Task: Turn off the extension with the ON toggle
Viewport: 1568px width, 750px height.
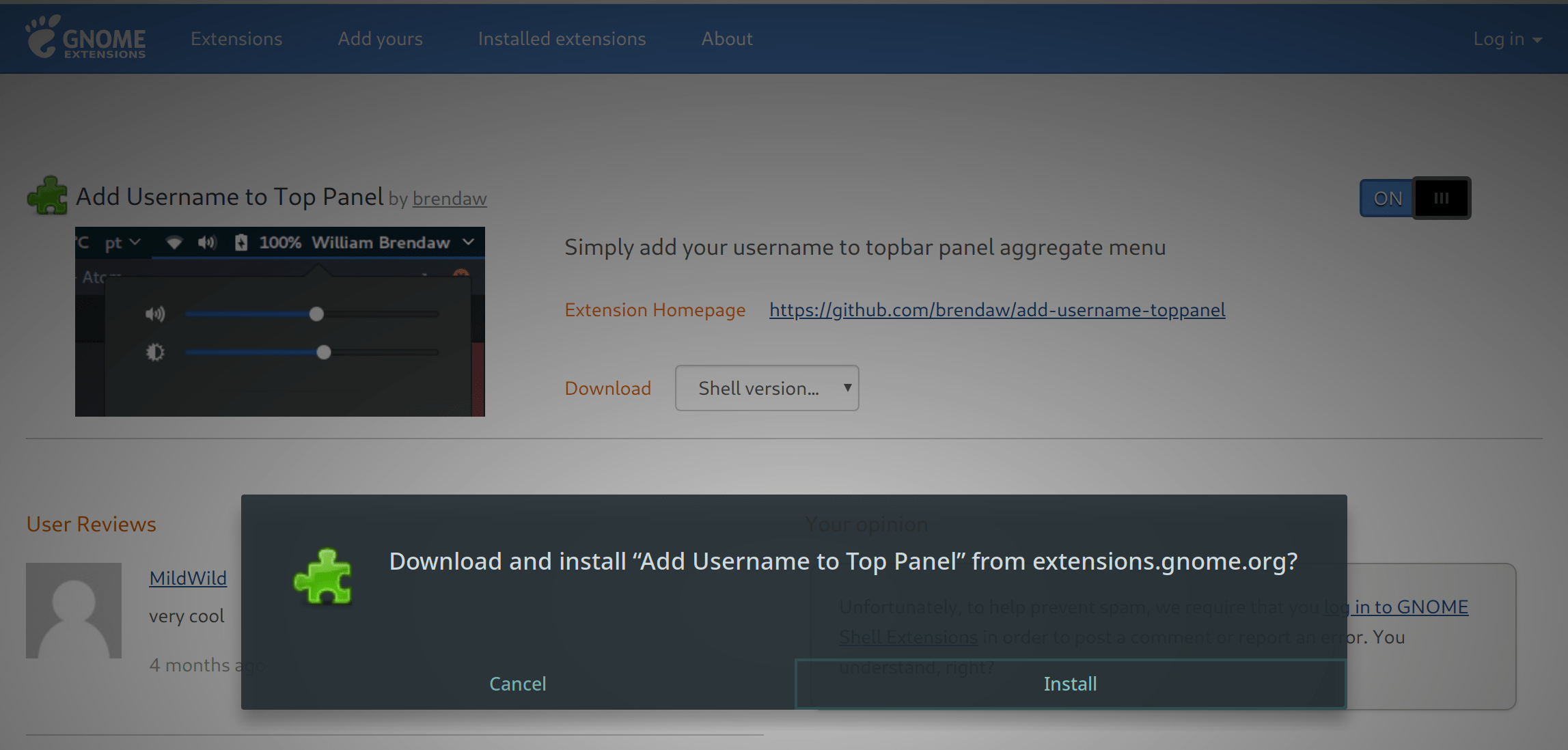Action: [1414, 198]
